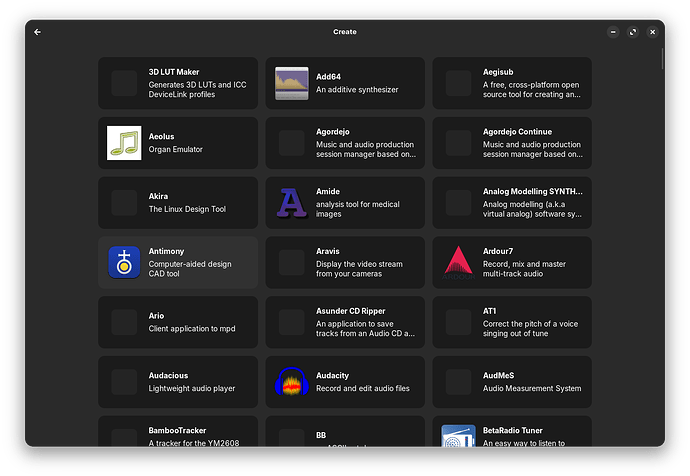
Task: Open the AudMeS app title
Action: (499, 375)
